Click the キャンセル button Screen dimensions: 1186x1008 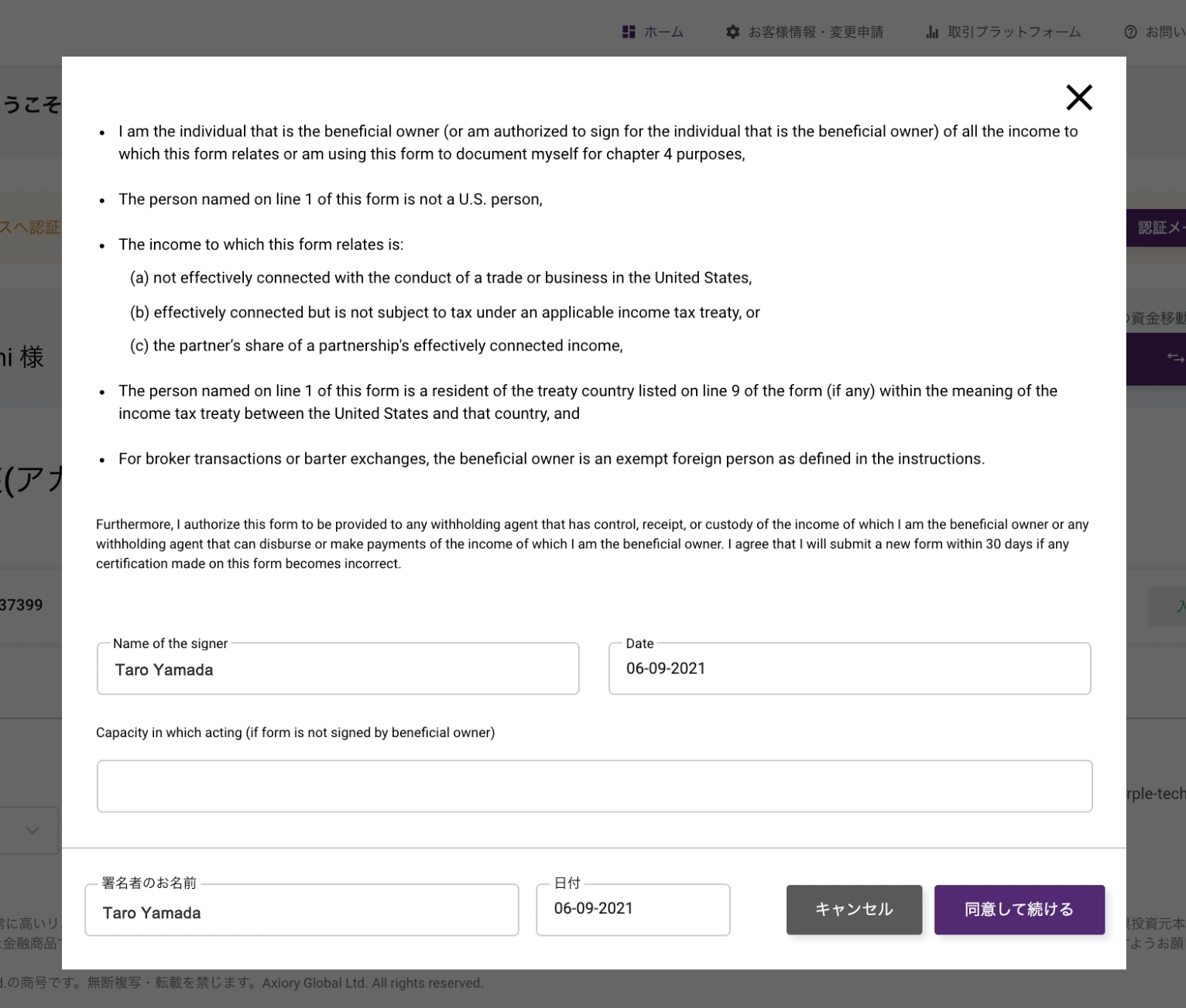pyautogui.click(x=854, y=910)
